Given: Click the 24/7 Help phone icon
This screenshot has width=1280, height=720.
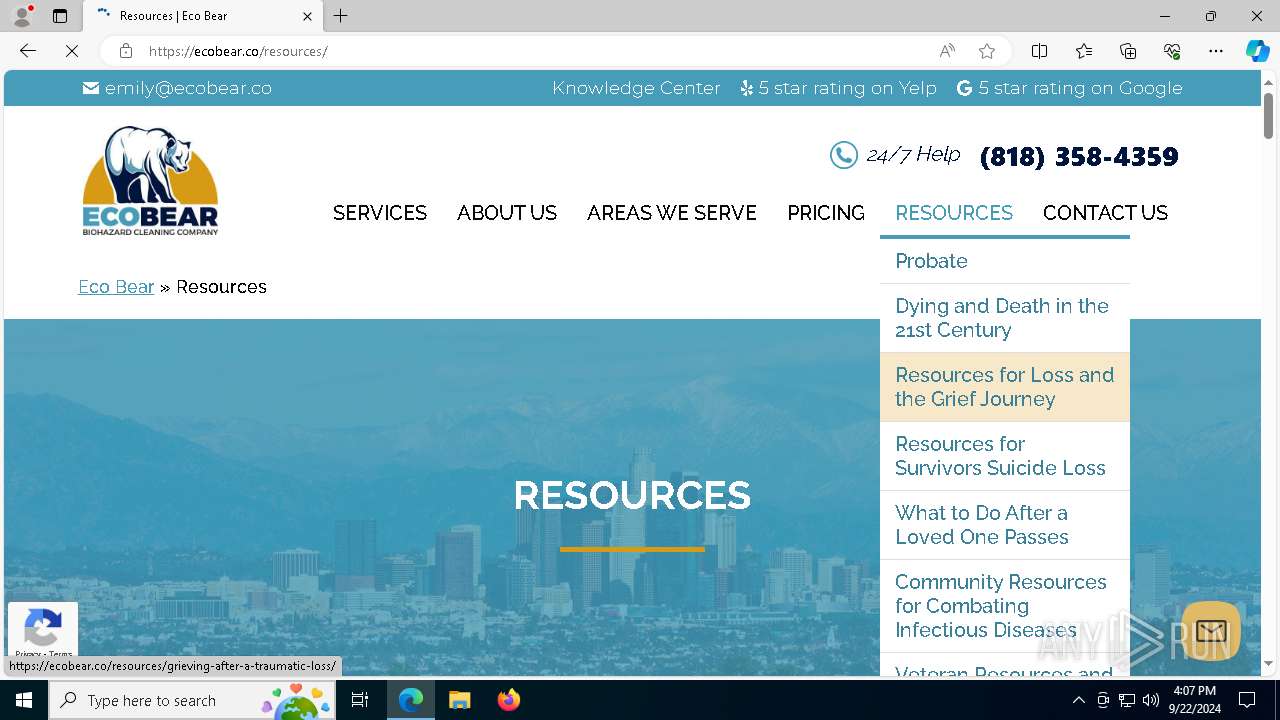Looking at the screenshot, I should (844, 155).
